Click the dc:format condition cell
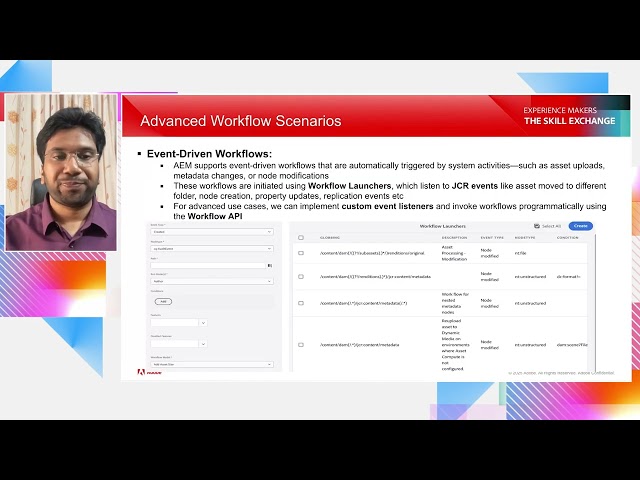640x480 pixels. pos(569,277)
